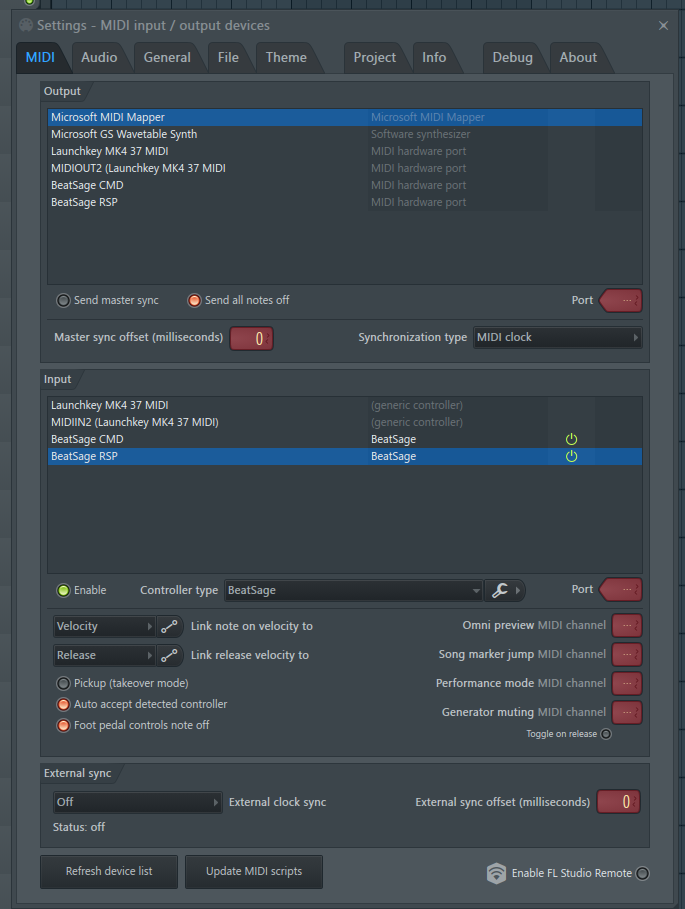Viewport: 685px width, 909px height.
Task: Open External clock sync Off dropdown
Action: pyautogui.click(x=137, y=802)
